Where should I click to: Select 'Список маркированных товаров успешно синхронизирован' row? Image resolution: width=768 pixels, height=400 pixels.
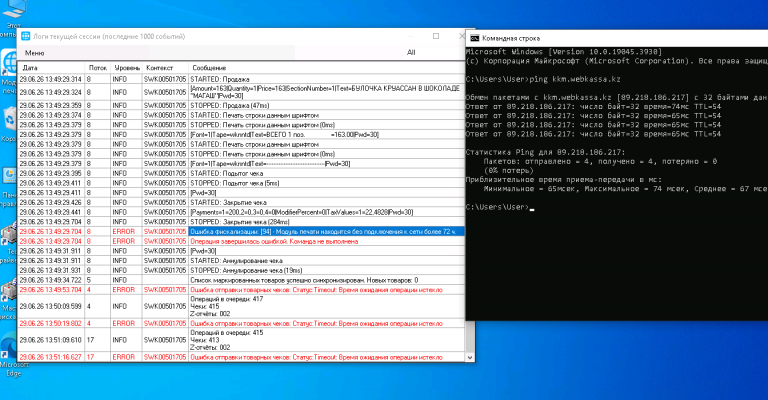241,280
